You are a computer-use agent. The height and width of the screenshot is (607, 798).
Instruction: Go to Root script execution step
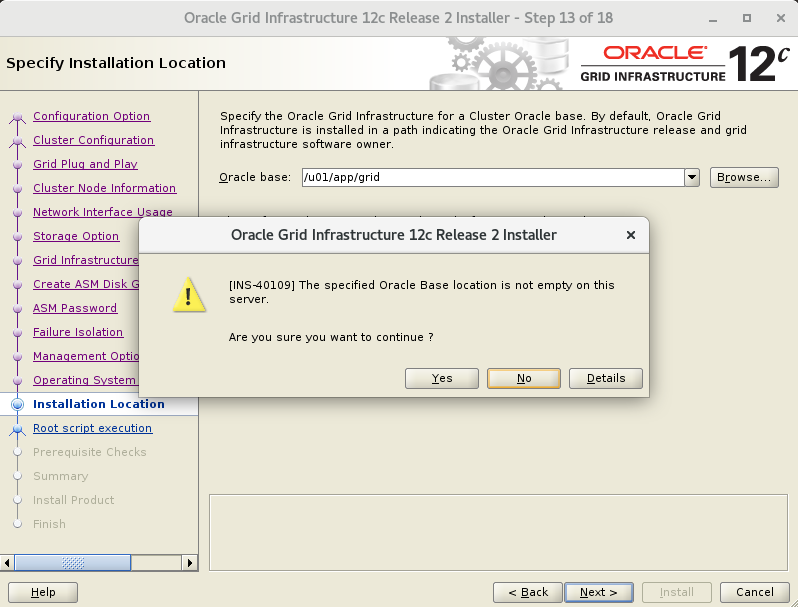click(x=92, y=428)
